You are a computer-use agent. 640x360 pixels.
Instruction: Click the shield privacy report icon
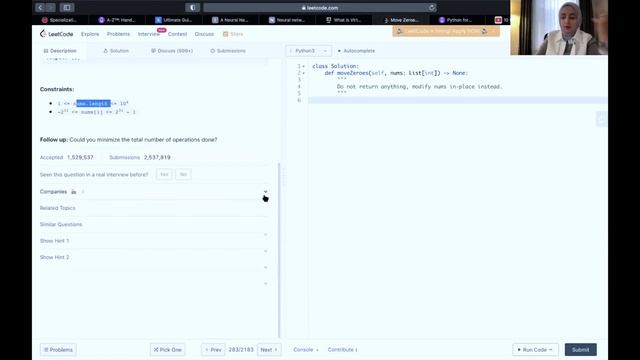(192, 7)
